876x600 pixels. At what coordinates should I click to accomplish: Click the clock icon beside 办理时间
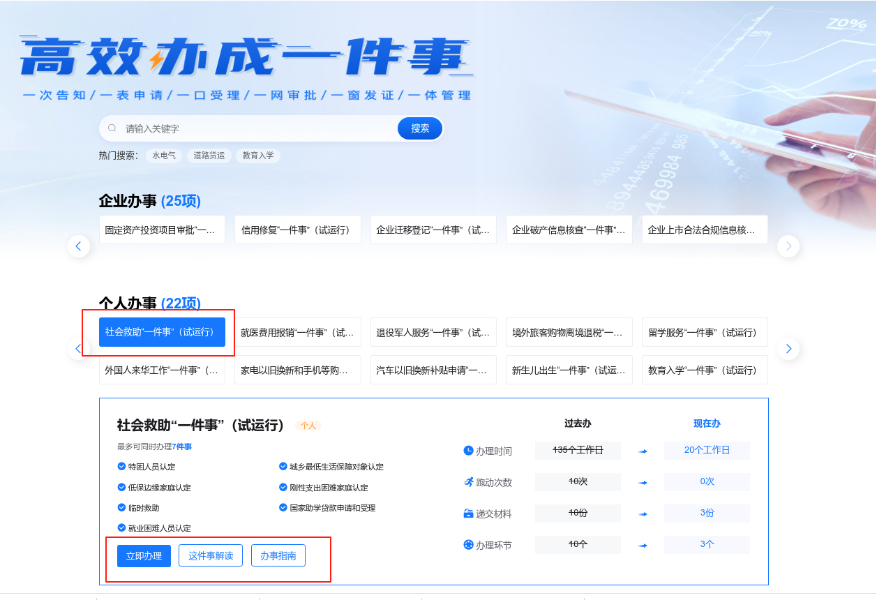(x=468, y=451)
